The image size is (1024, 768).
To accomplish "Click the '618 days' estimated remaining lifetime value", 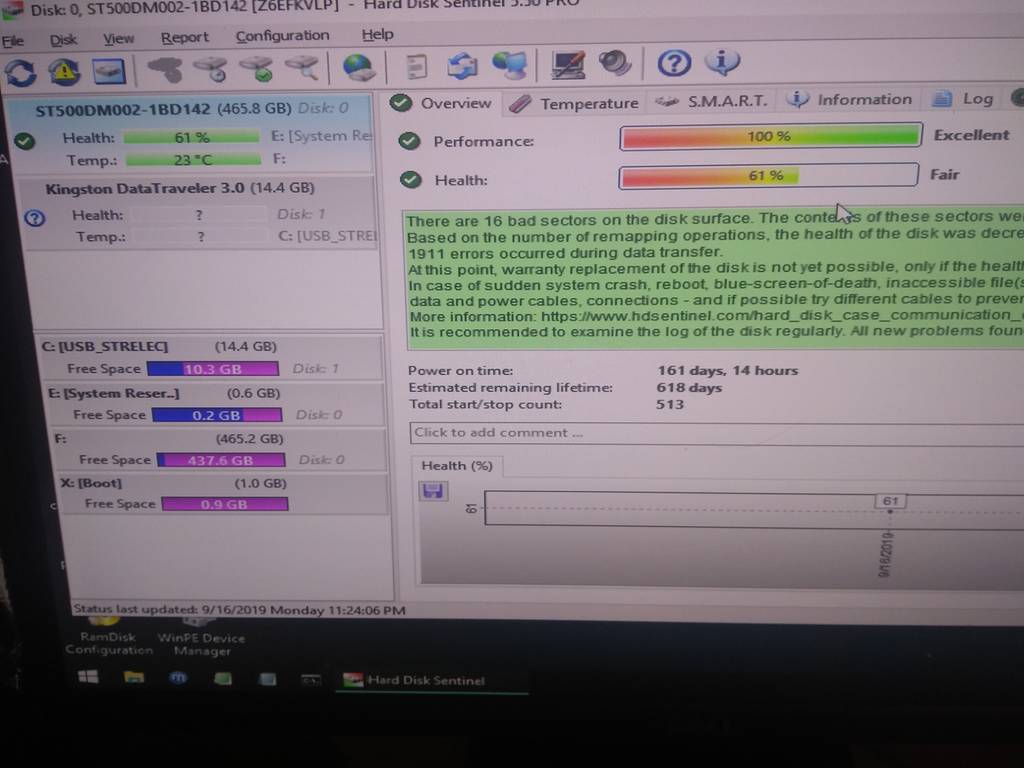I will click(x=689, y=387).
